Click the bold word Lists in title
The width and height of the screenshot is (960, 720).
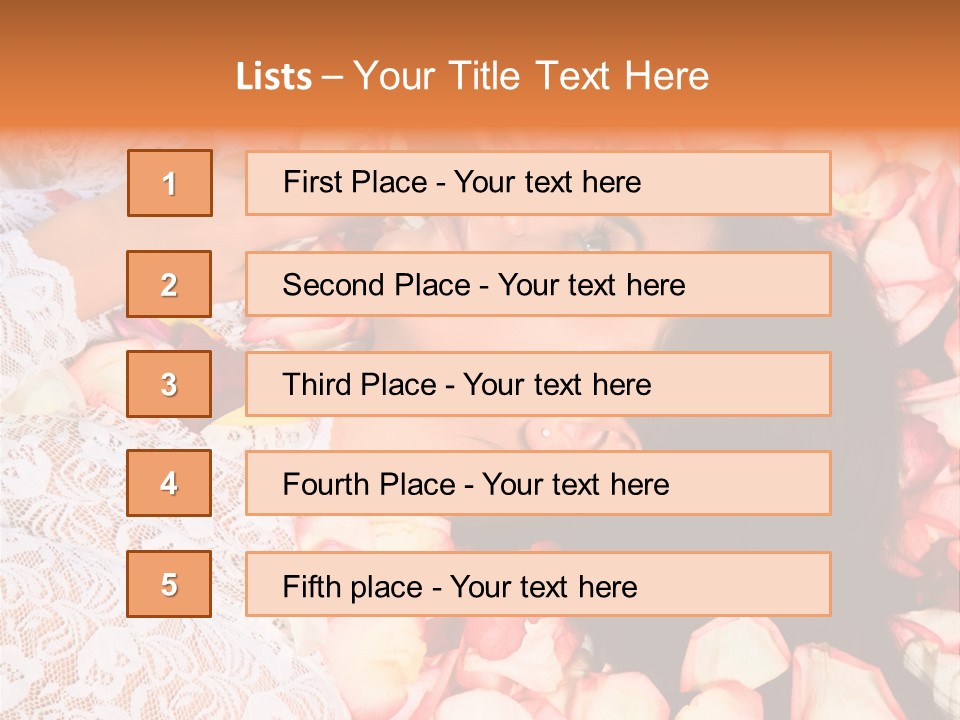click(274, 76)
